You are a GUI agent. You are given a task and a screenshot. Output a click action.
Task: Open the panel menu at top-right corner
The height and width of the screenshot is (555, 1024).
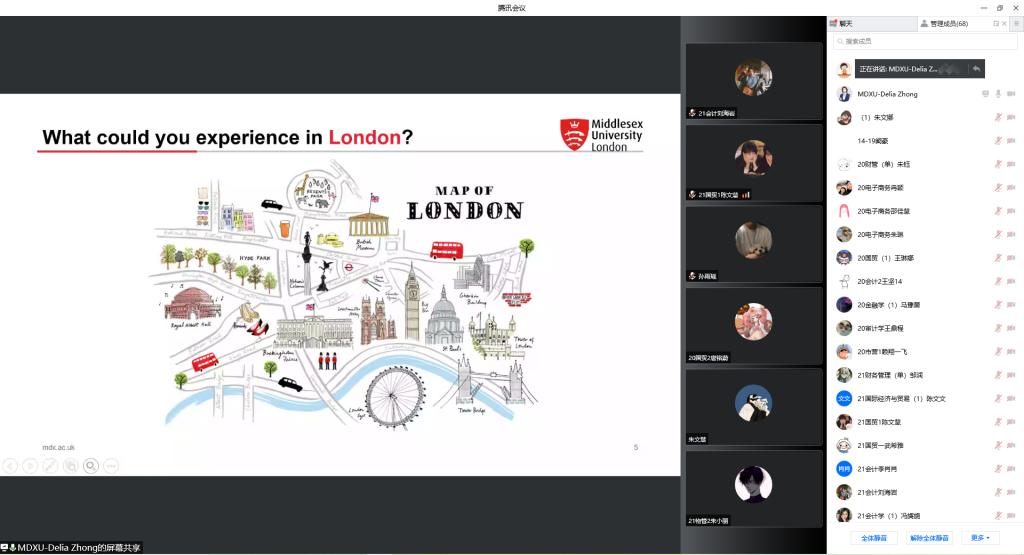[1016, 23]
